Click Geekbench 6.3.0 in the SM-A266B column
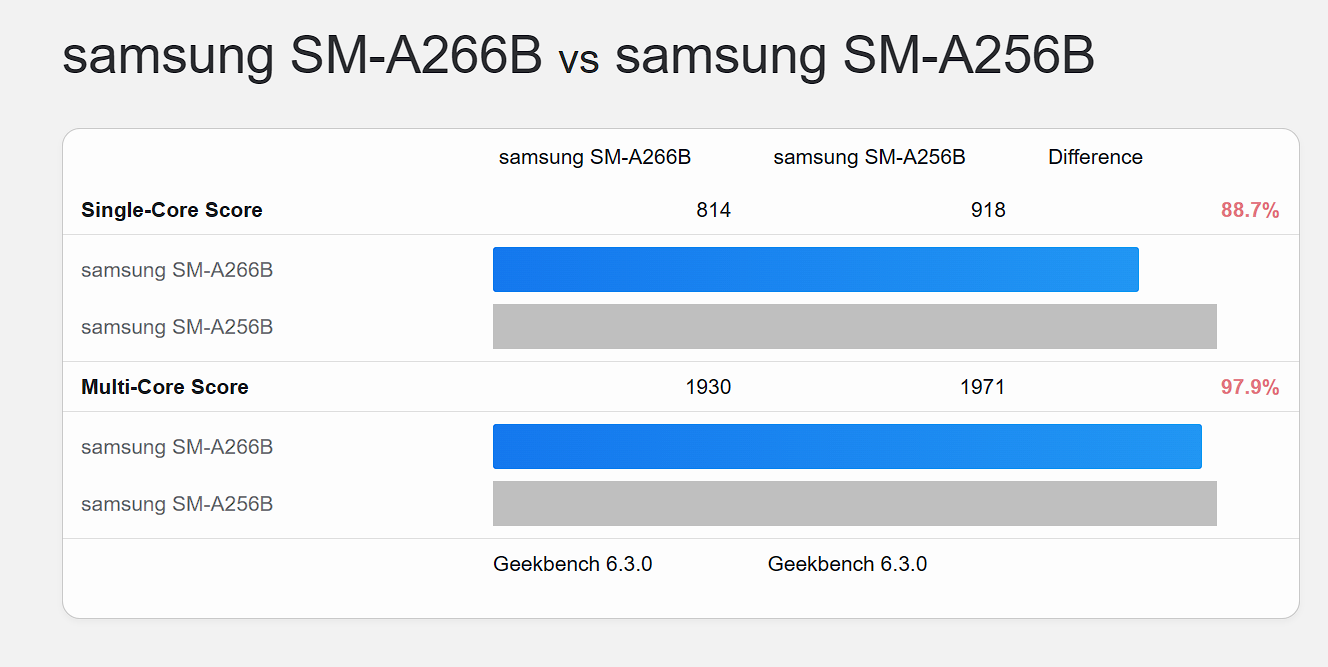Viewport: 1328px width, 667px height. coord(573,564)
